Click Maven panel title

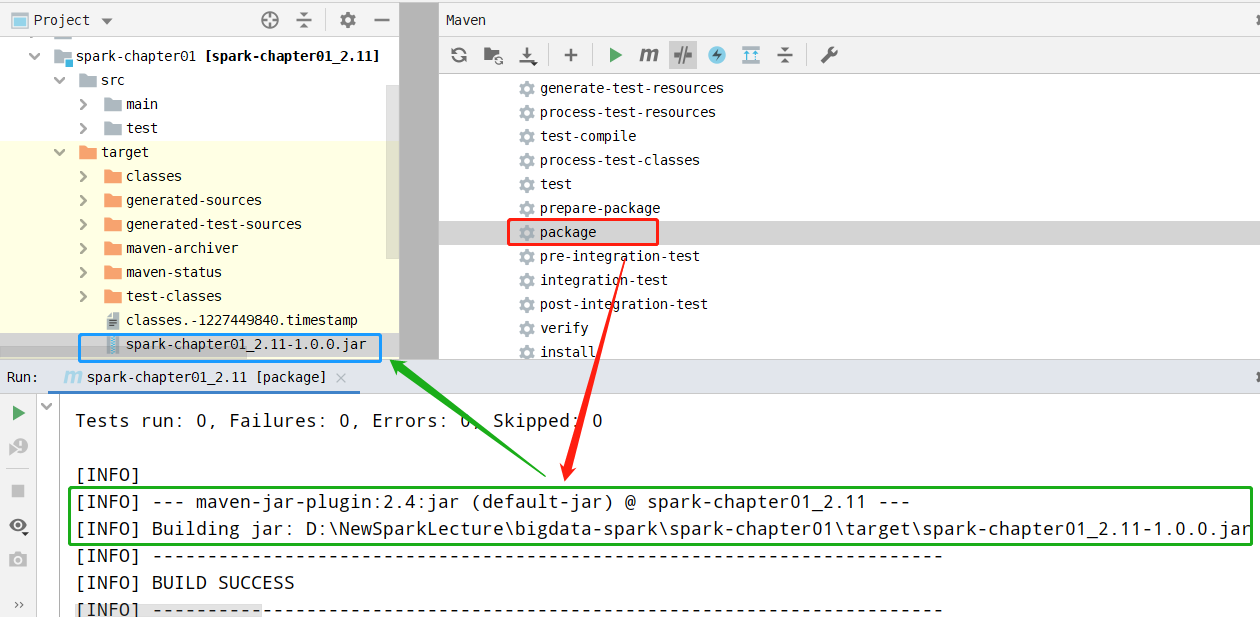466,20
